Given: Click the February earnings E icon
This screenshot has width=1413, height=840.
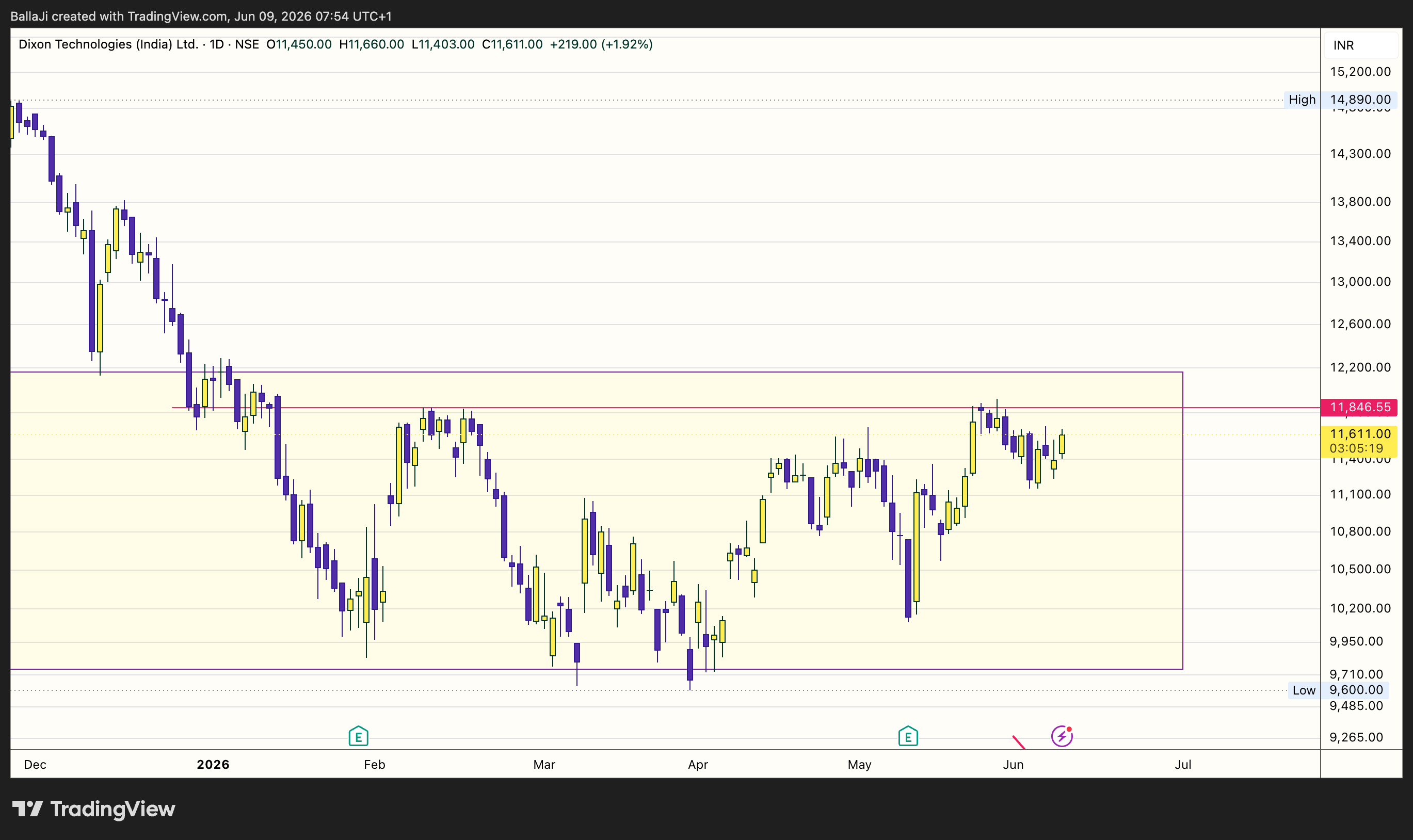Looking at the screenshot, I should pos(358,736).
